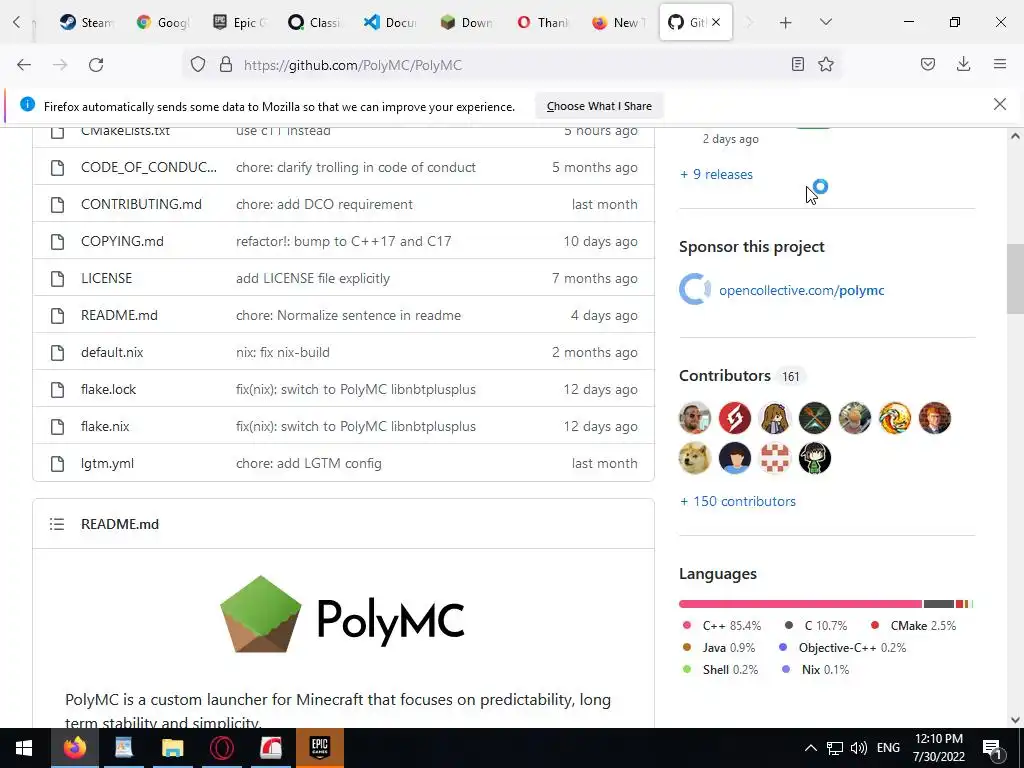Screen dimensions: 1024x768
Task: Click the tab strip left-pointing arrow
Action: coord(17,22)
